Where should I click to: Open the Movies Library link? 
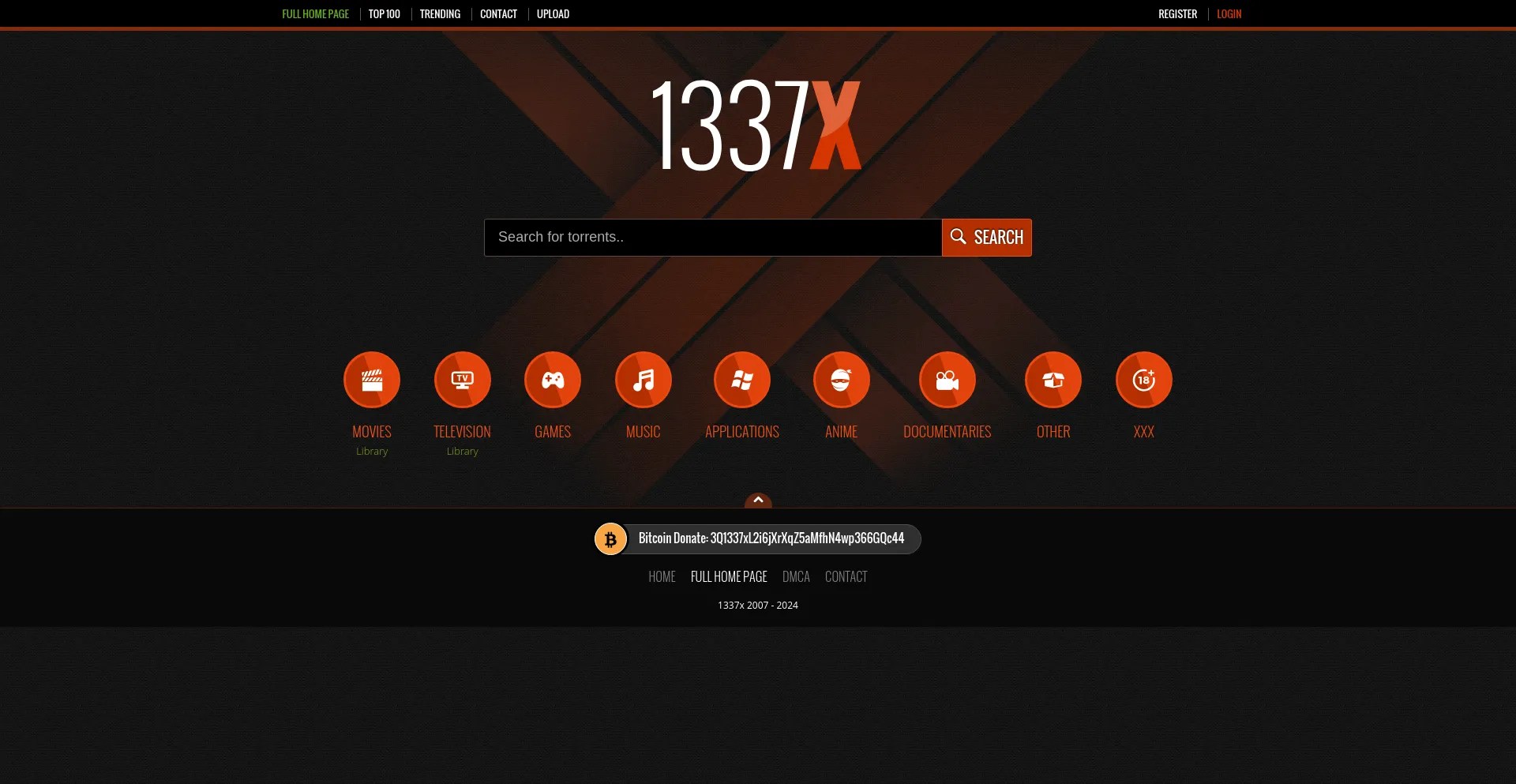[372, 452]
